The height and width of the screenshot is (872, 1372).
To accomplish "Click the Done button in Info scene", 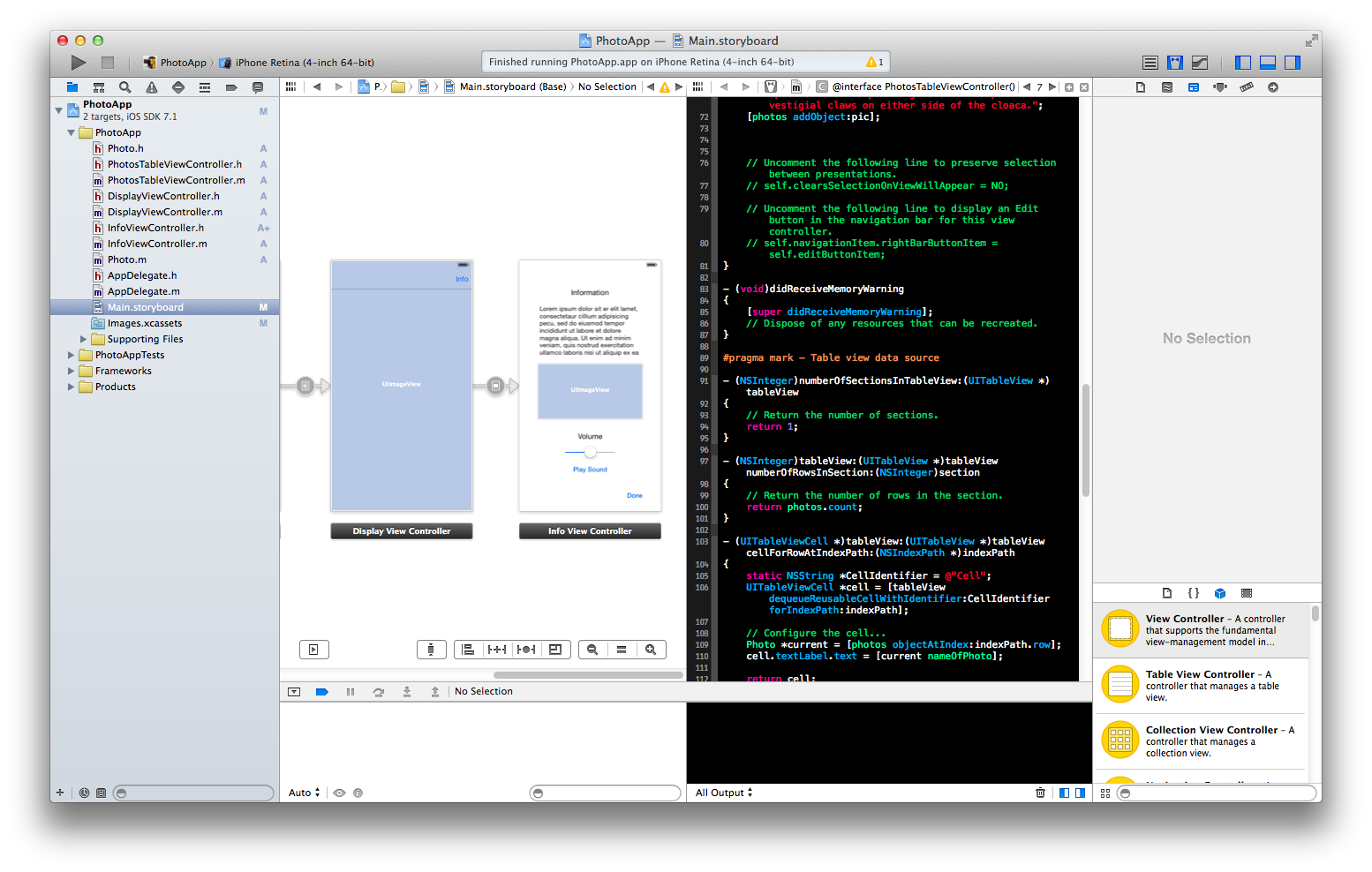I will coord(635,495).
